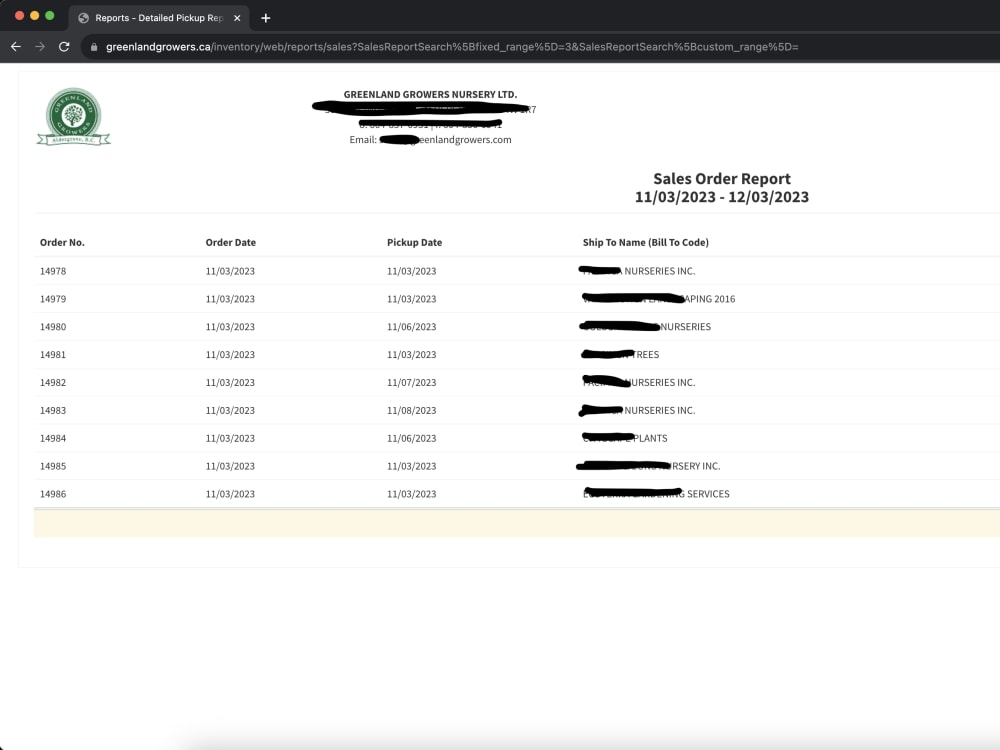Click ship-to name ending in SERVICES
The image size is (1000, 750).
tap(656, 494)
